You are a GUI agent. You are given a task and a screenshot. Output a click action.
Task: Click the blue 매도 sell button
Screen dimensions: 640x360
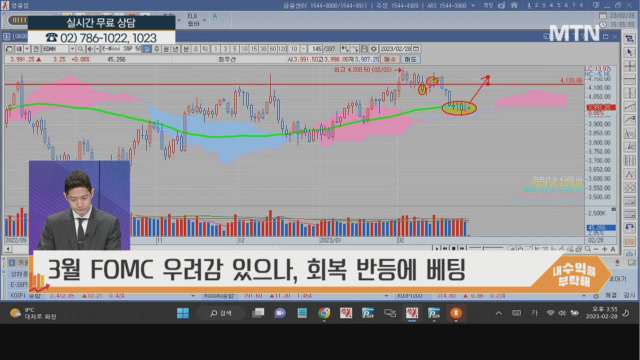click(x=410, y=59)
